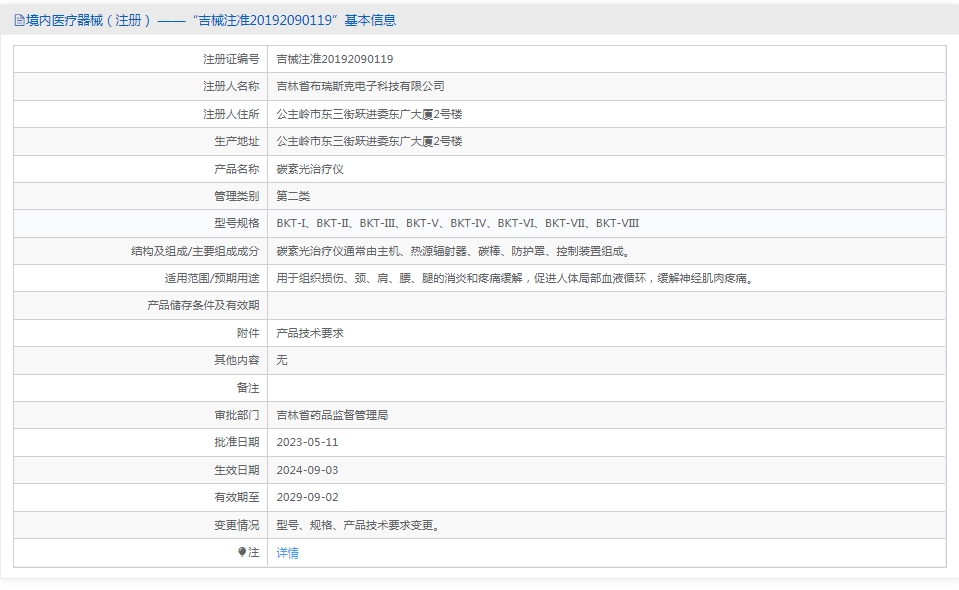Image resolution: width=959 pixels, height=590 pixels.
Task: Click the 变更情况 label
Action: (x=237, y=525)
